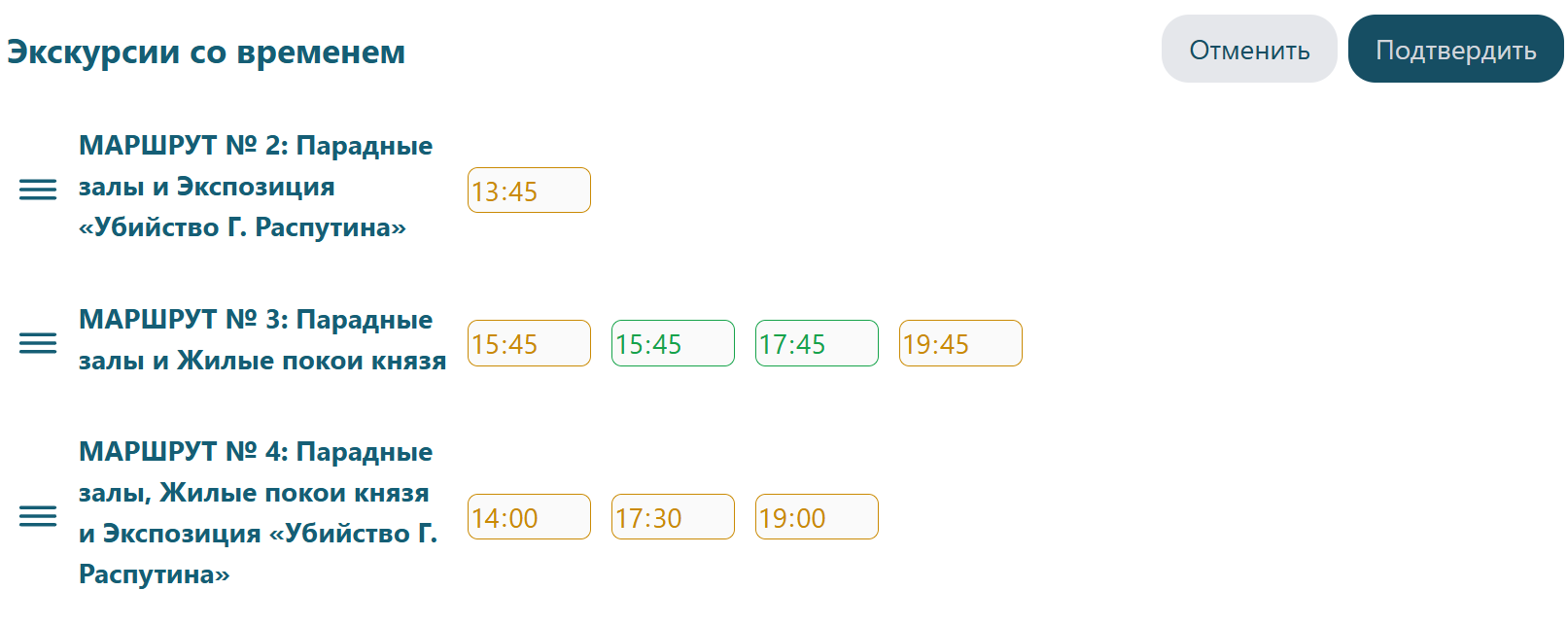The image size is (1568, 625).
Task: Click the last time slot in route № 3
Action: click(960, 343)
